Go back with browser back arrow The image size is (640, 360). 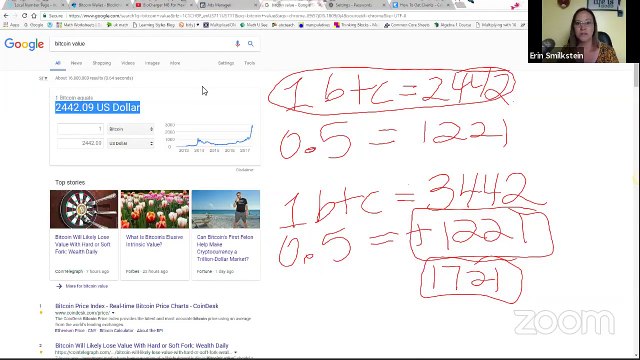6,16
